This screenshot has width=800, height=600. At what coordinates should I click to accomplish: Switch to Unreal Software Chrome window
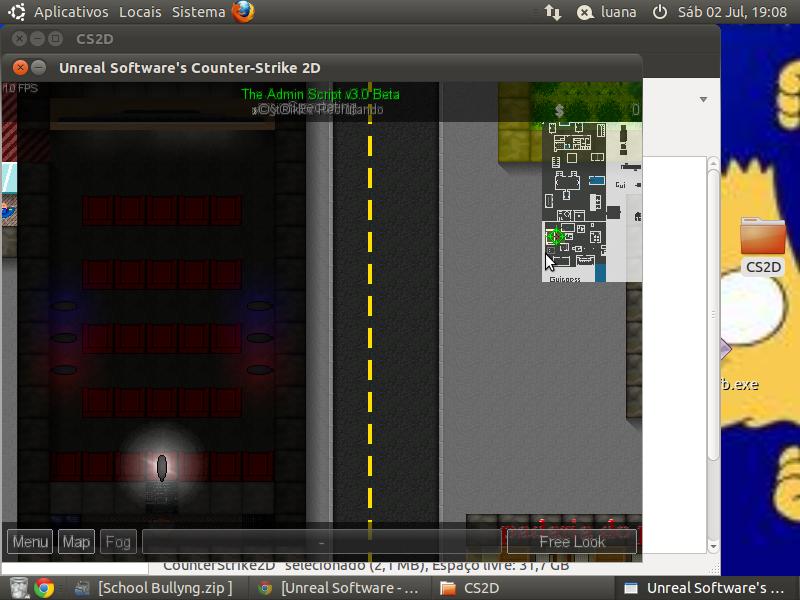[338, 588]
